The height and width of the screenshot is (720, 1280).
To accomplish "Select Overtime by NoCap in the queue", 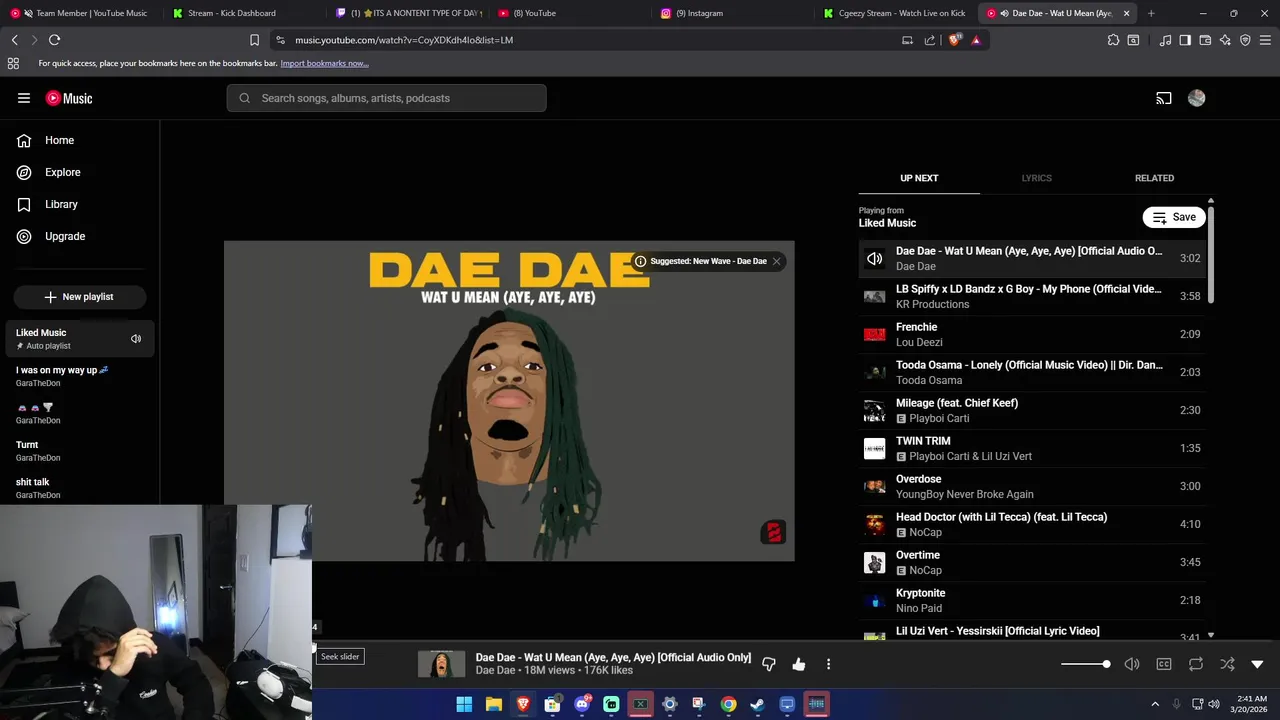I will tap(1032, 562).
